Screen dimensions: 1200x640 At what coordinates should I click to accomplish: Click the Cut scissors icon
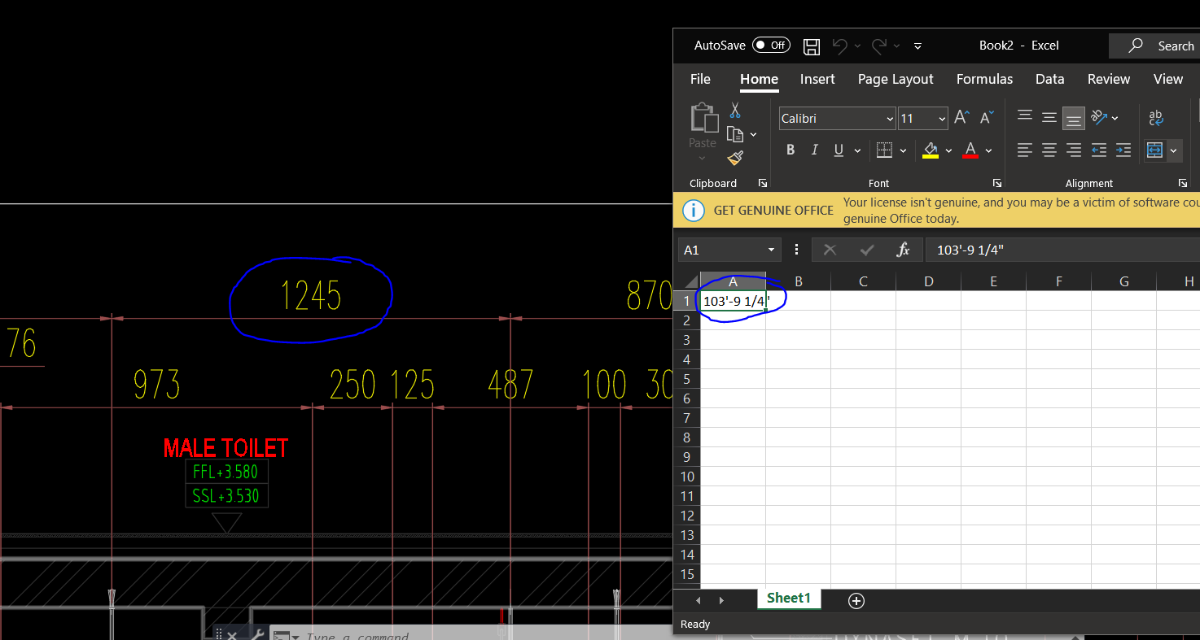[x=735, y=110]
